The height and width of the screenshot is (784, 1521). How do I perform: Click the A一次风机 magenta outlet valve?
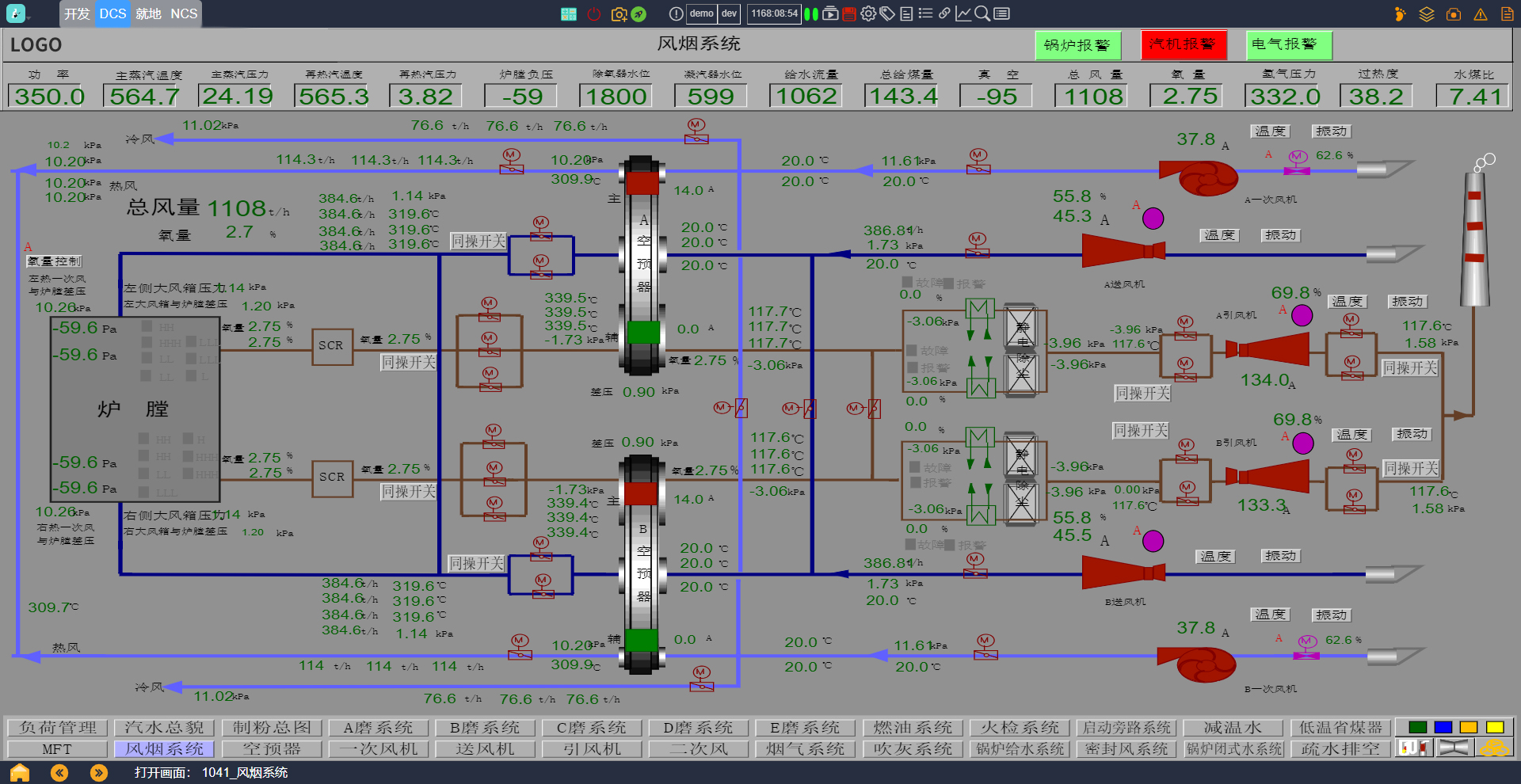click(1297, 162)
